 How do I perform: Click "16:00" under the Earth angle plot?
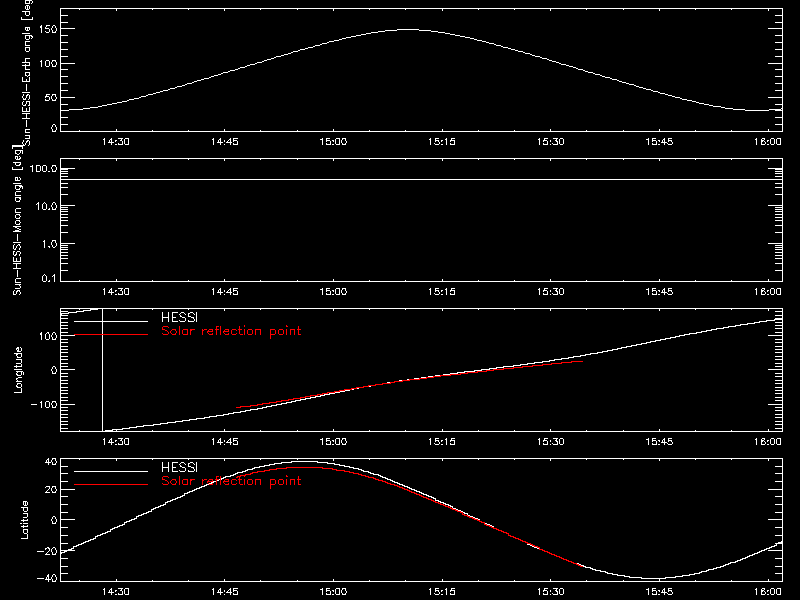[767, 142]
